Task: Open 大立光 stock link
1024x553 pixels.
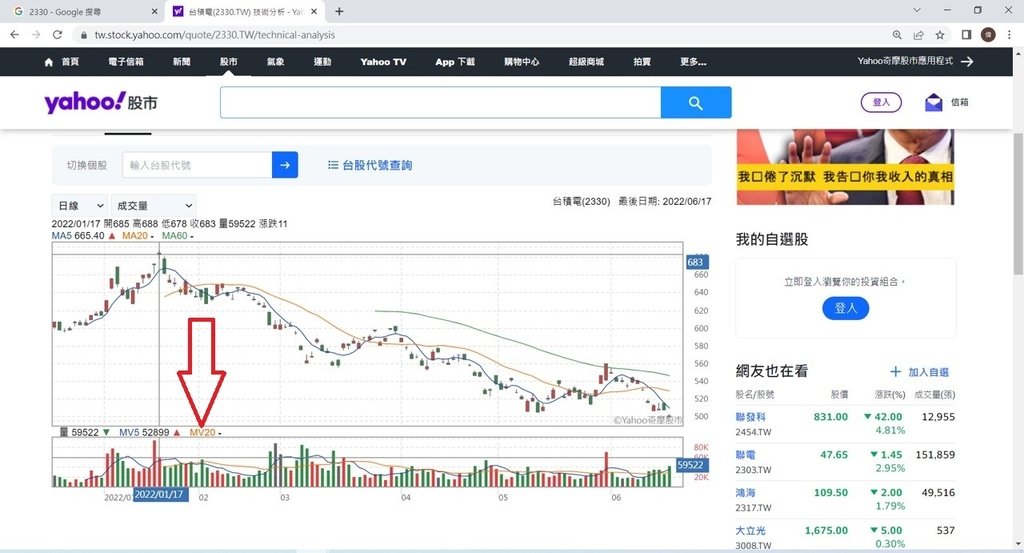Action: tap(750, 530)
